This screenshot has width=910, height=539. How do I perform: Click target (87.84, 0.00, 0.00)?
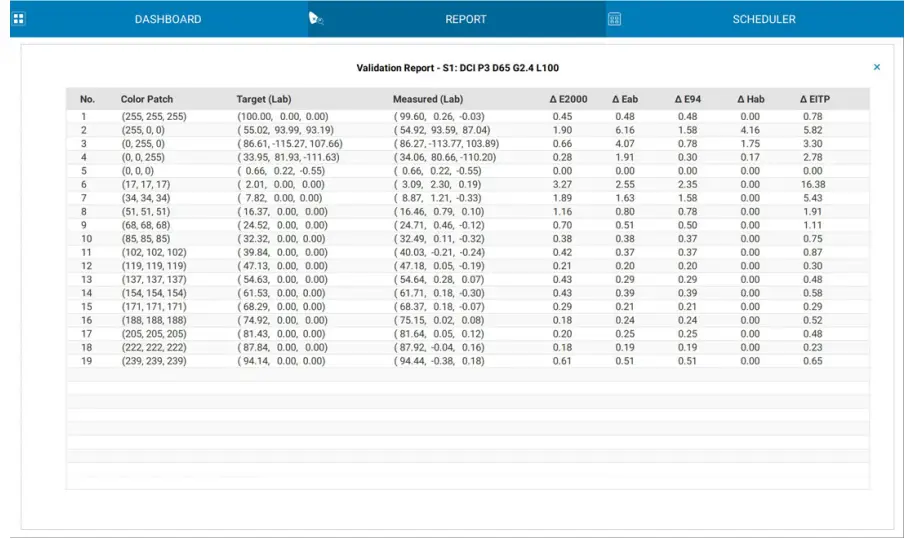tap(282, 348)
